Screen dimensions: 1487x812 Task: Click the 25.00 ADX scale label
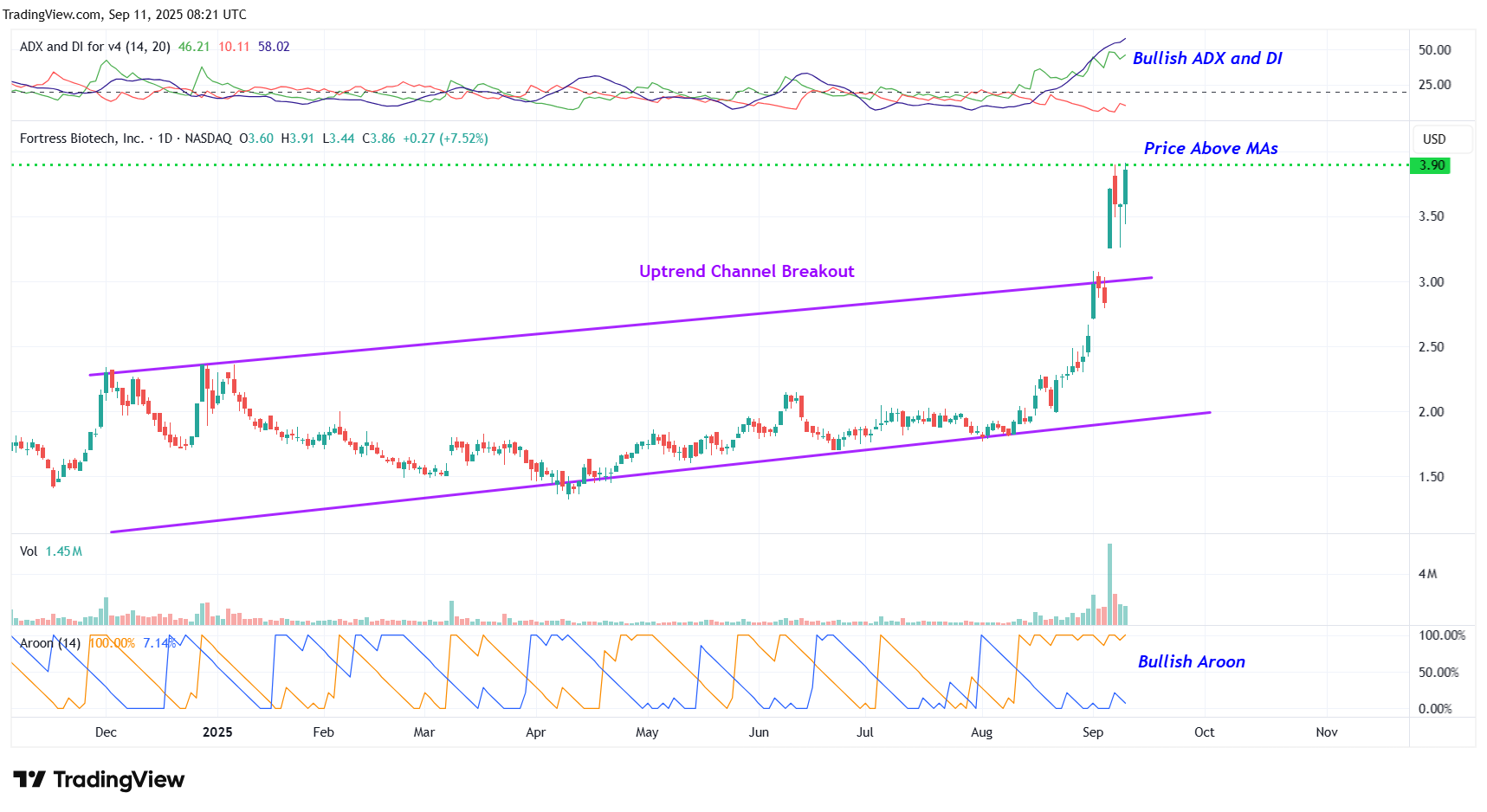pos(1435,85)
